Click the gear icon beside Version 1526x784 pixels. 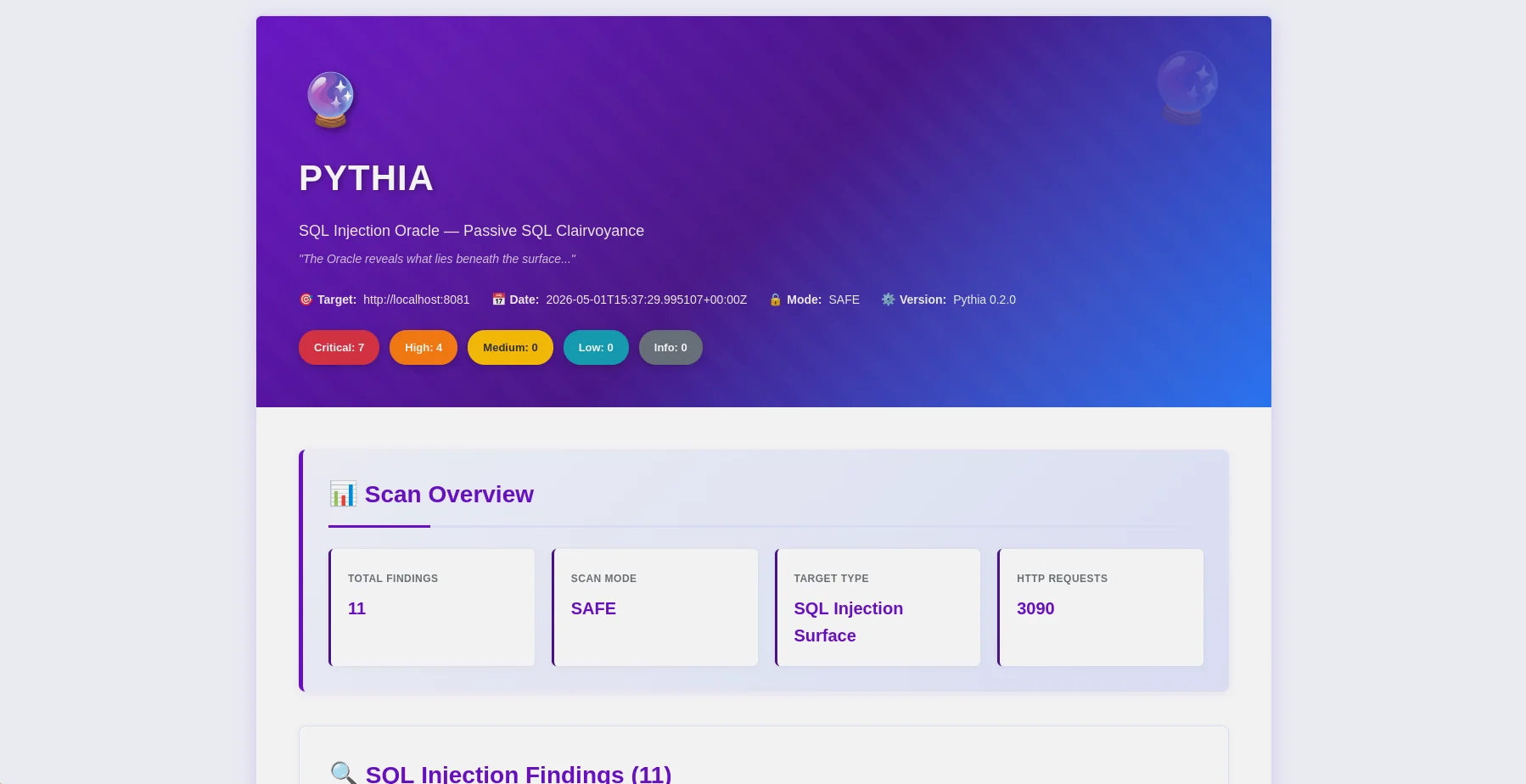pos(888,300)
